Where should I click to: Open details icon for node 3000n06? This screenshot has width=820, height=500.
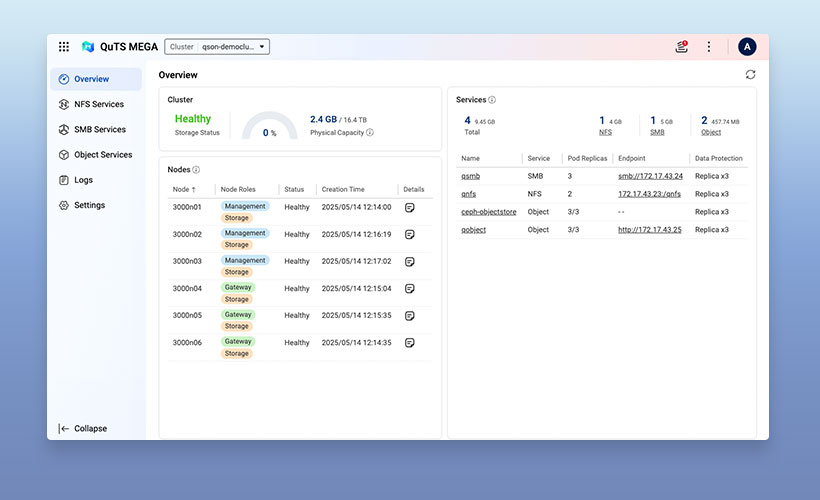point(410,343)
